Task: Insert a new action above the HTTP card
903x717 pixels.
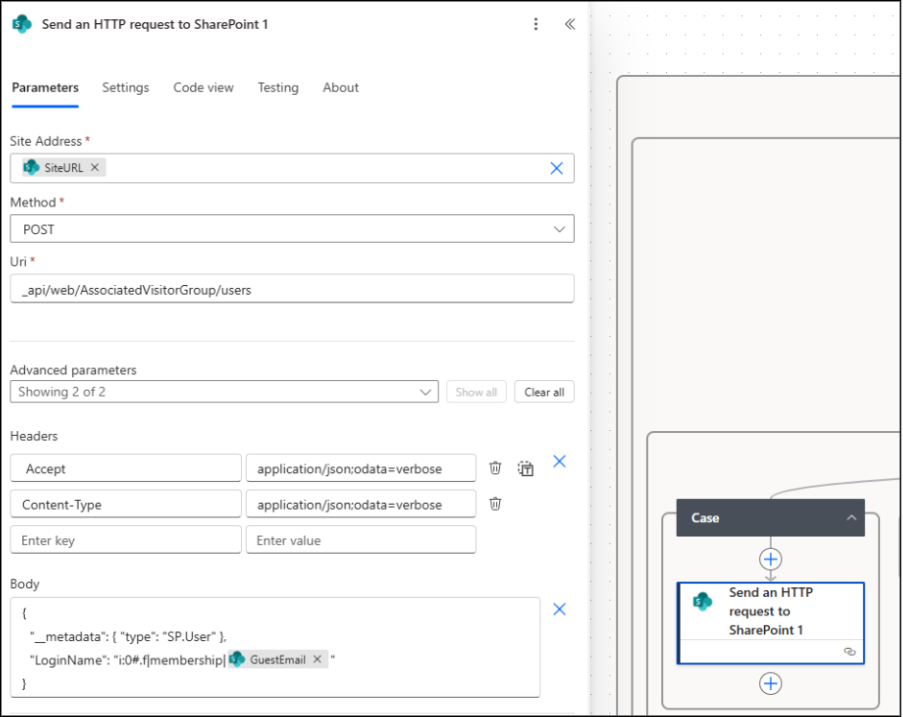Action: pos(770,559)
